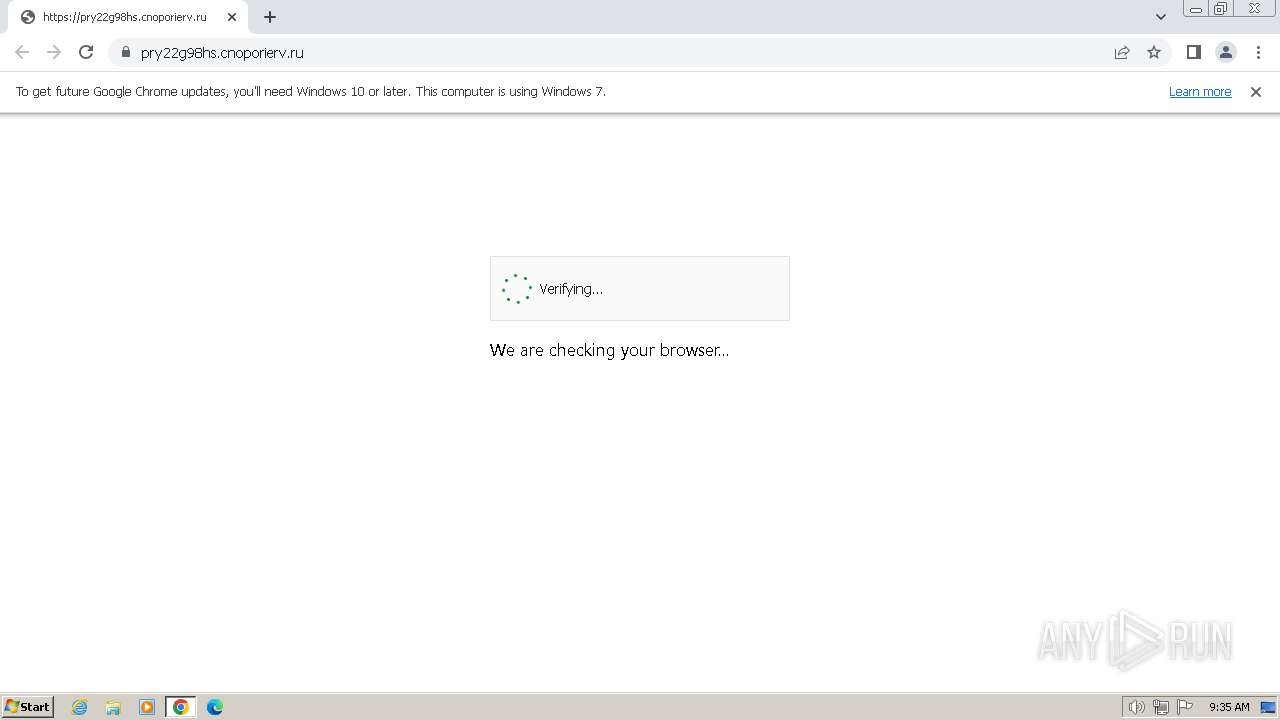Click the 'We are checking your browser' text
This screenshot has height=720, width=1280.
click(609, 350)
